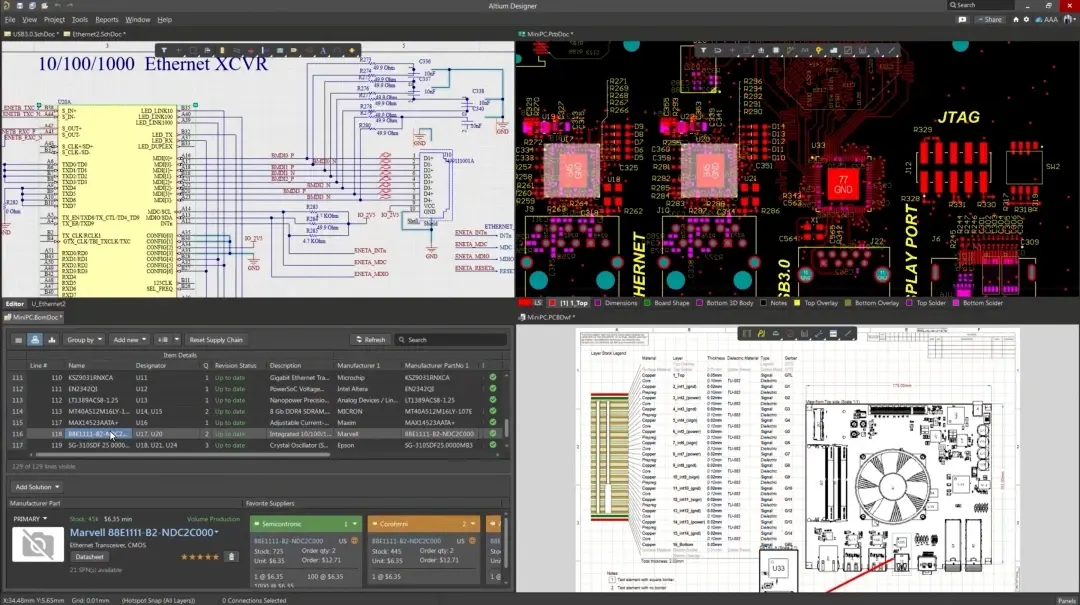
Task: Select the supply chain view icon in BOM toolbar
Action: 35,340
